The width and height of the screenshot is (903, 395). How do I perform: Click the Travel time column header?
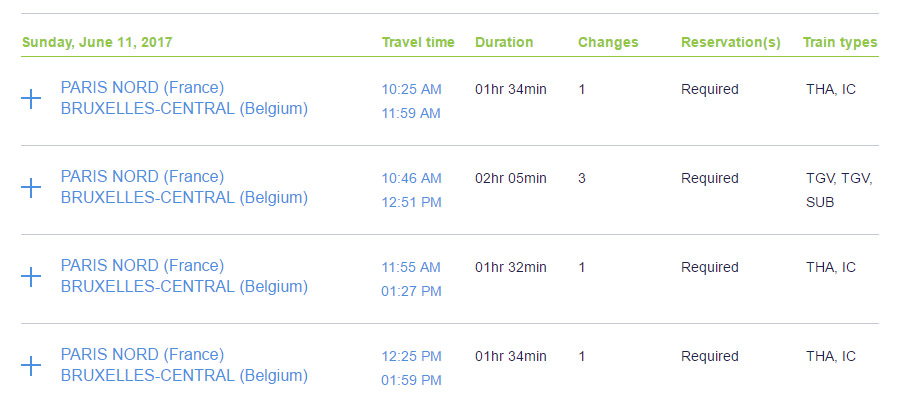[418, 43]
